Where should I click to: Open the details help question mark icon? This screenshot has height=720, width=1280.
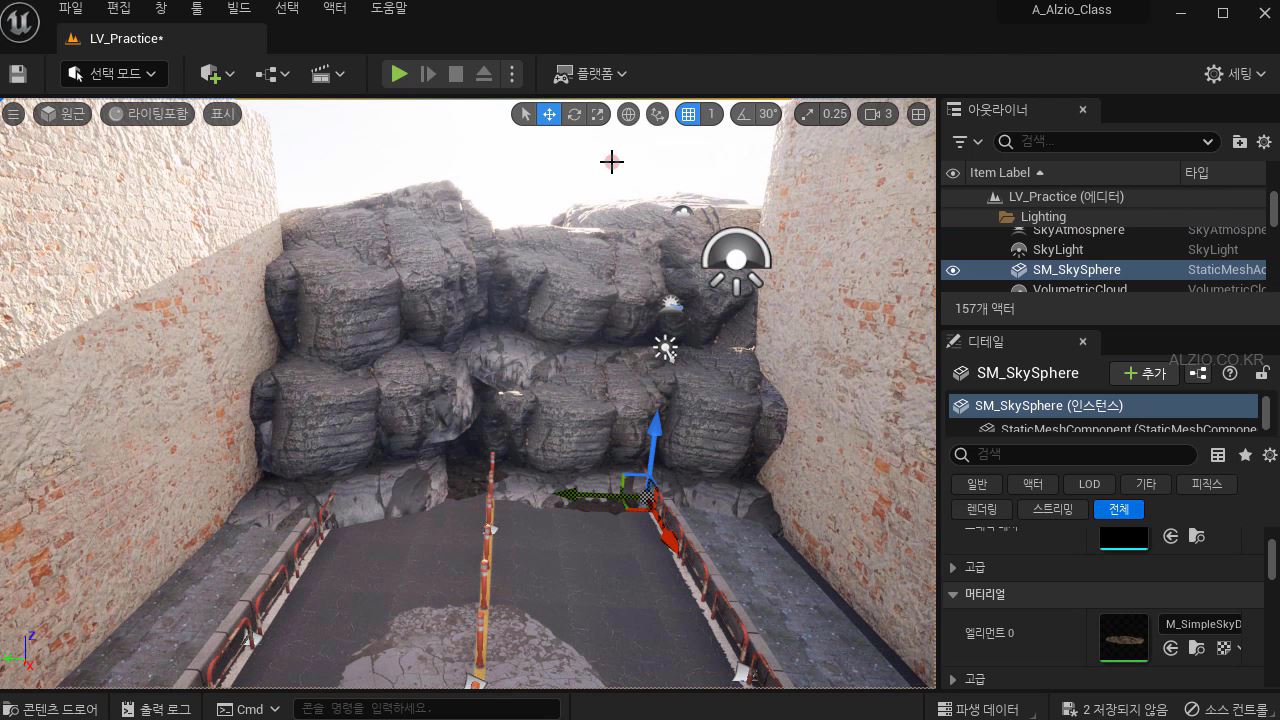pos(1230,373)
